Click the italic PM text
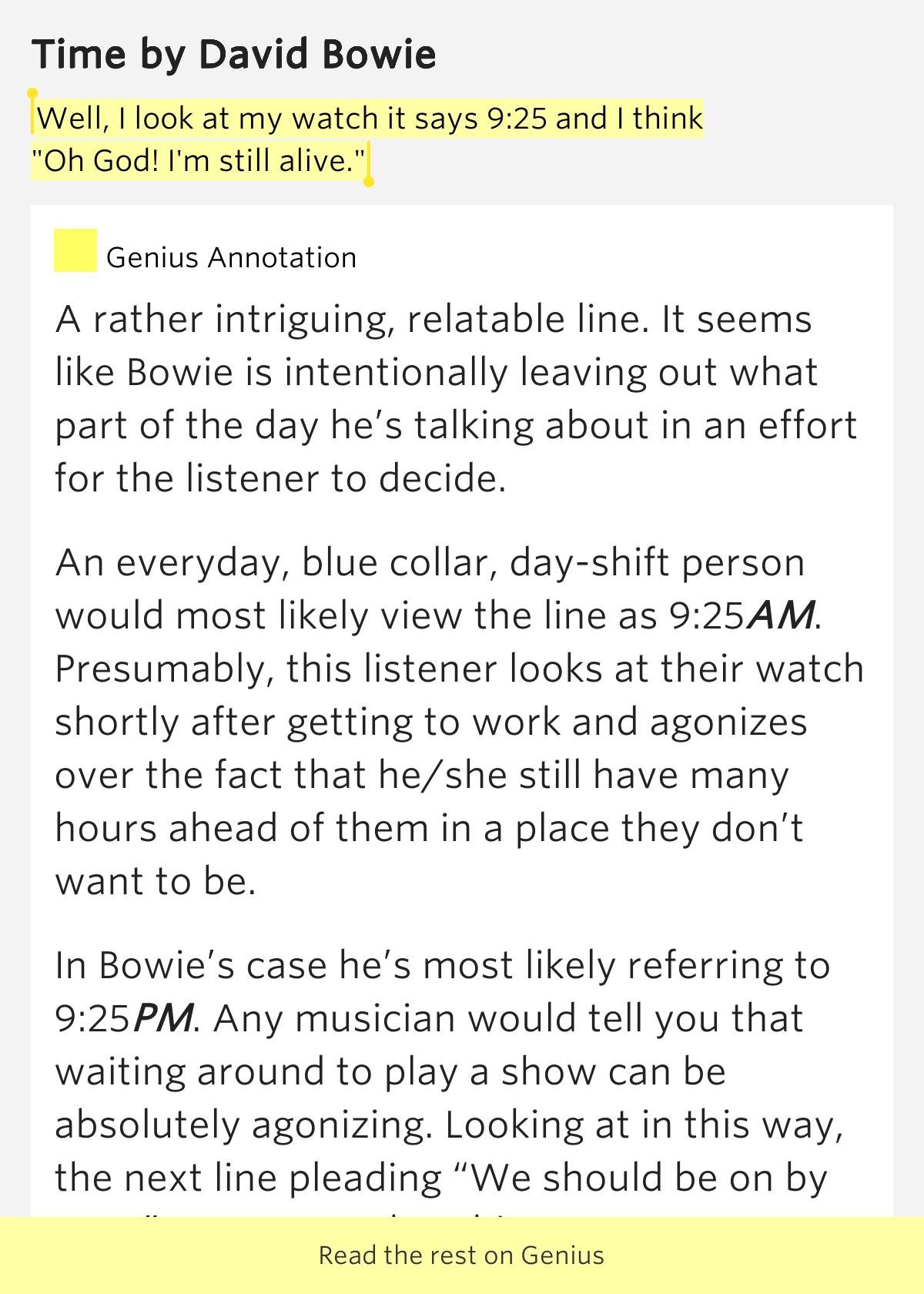The width and height of the screenshot is (924, 1294). click(163, 1018)
